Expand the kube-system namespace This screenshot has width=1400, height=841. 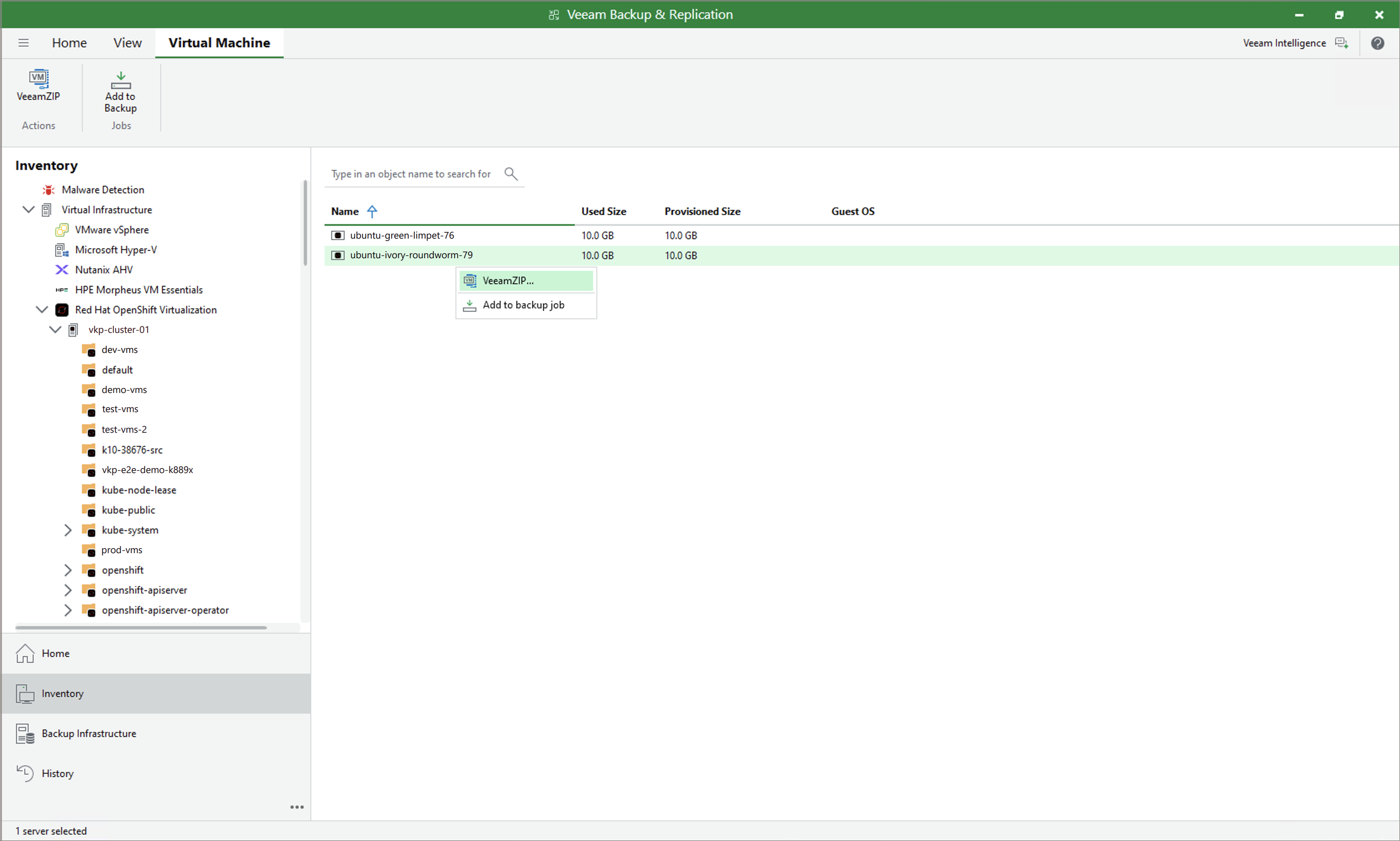[68, 530]
